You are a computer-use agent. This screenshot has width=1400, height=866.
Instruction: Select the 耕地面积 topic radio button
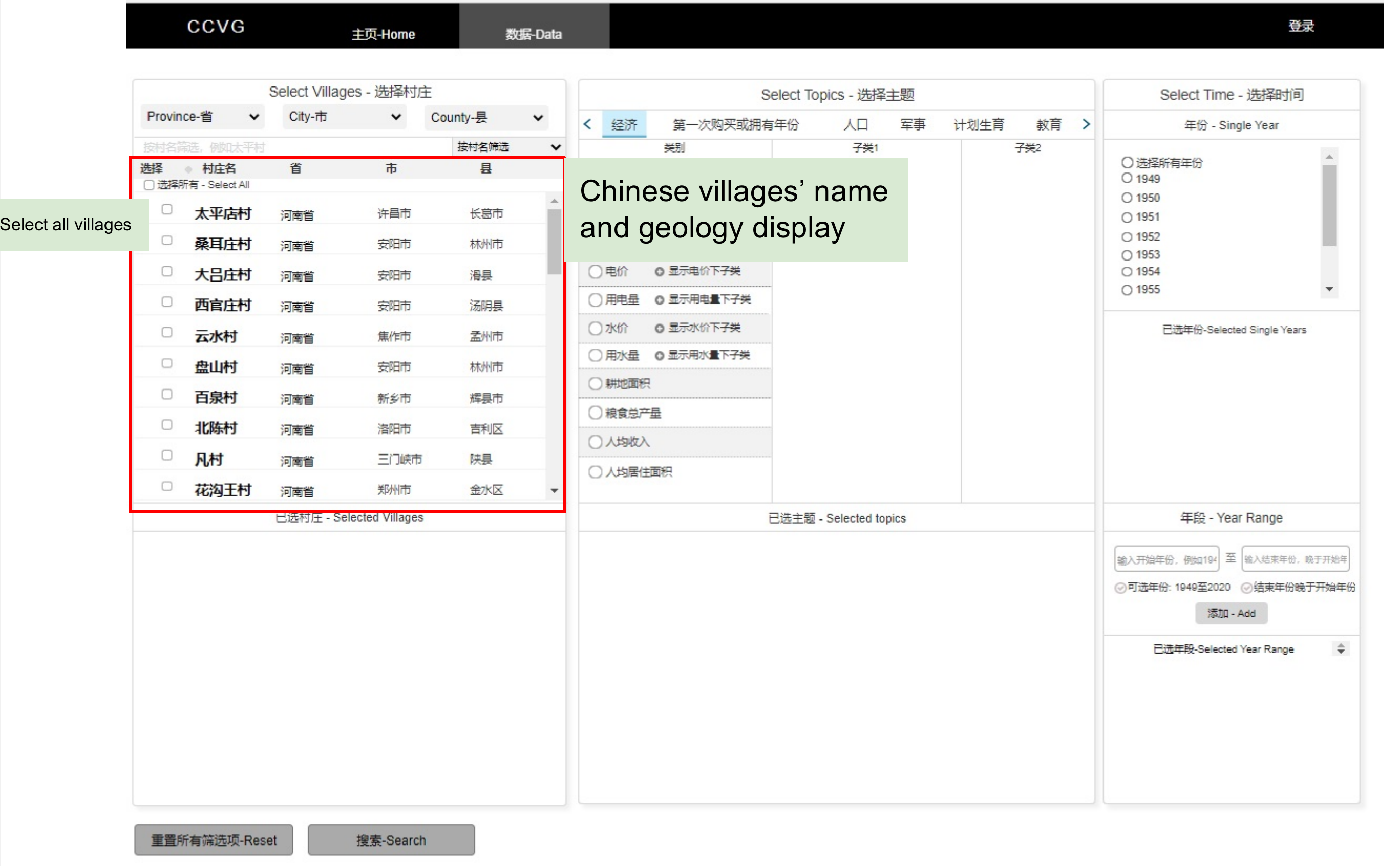[596, 384]
